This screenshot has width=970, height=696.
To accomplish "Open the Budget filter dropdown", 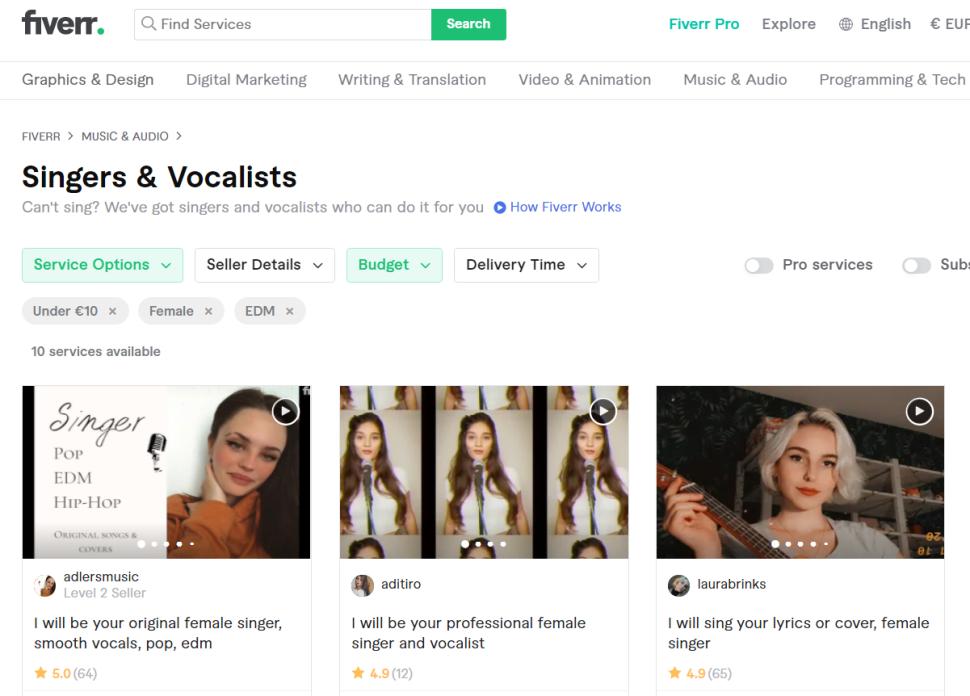I will coord(394,265).
